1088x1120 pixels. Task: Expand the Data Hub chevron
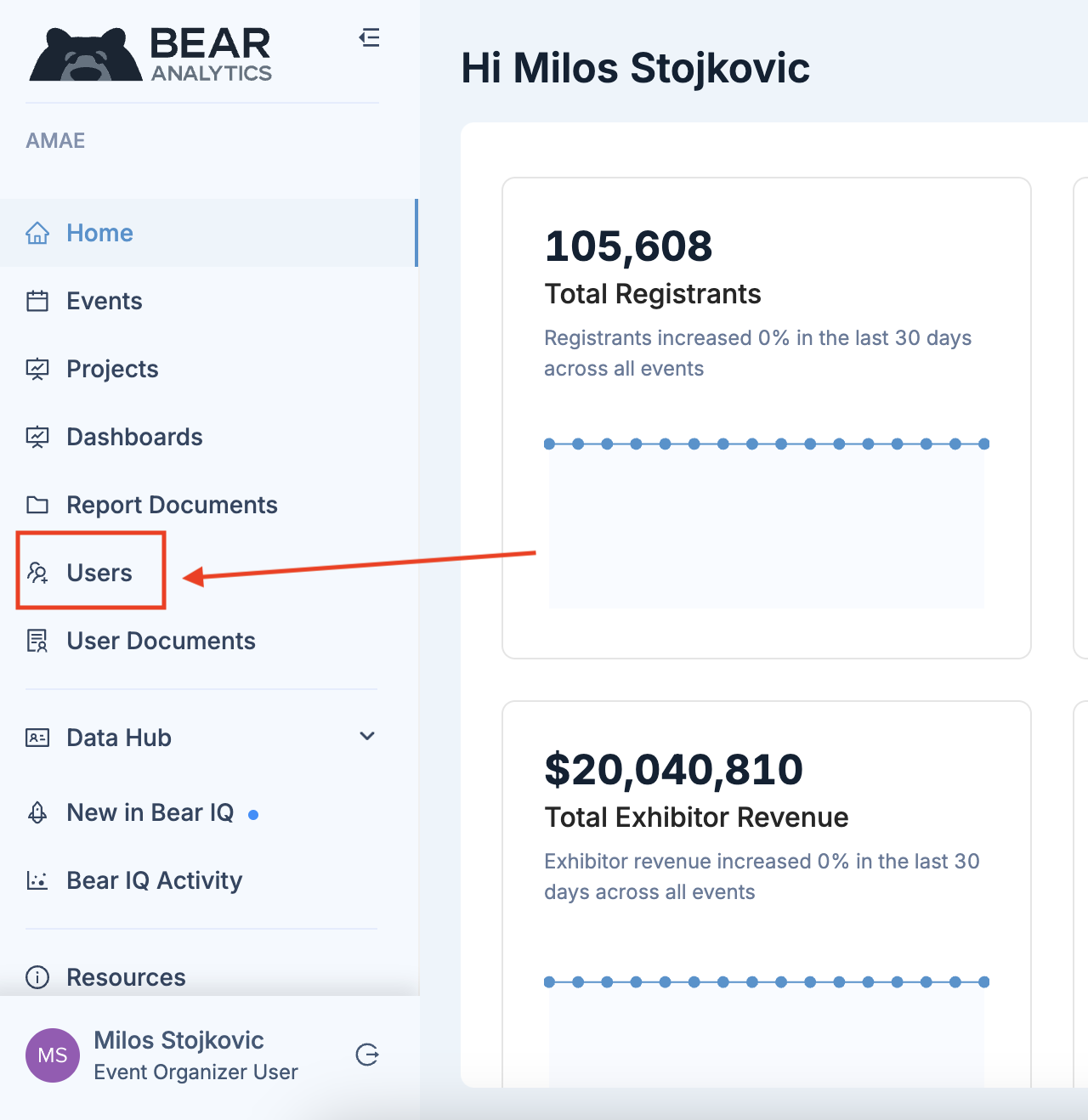coord(367,737)
